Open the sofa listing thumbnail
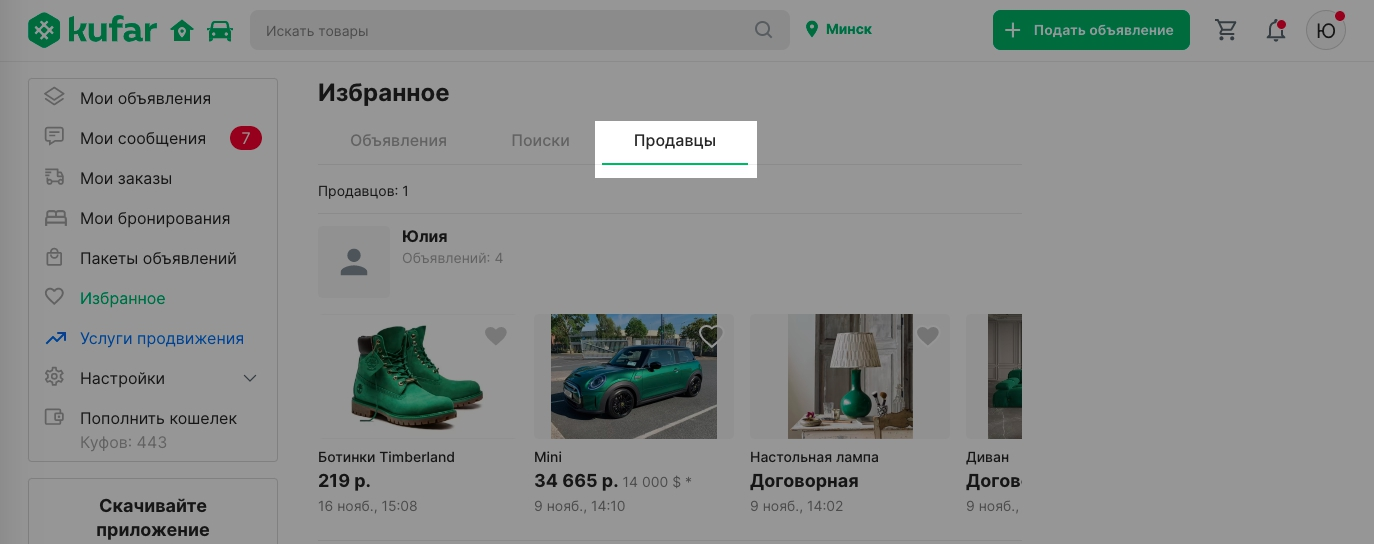The width and height of the screenshot is (1374, 544). coord(994,376)
